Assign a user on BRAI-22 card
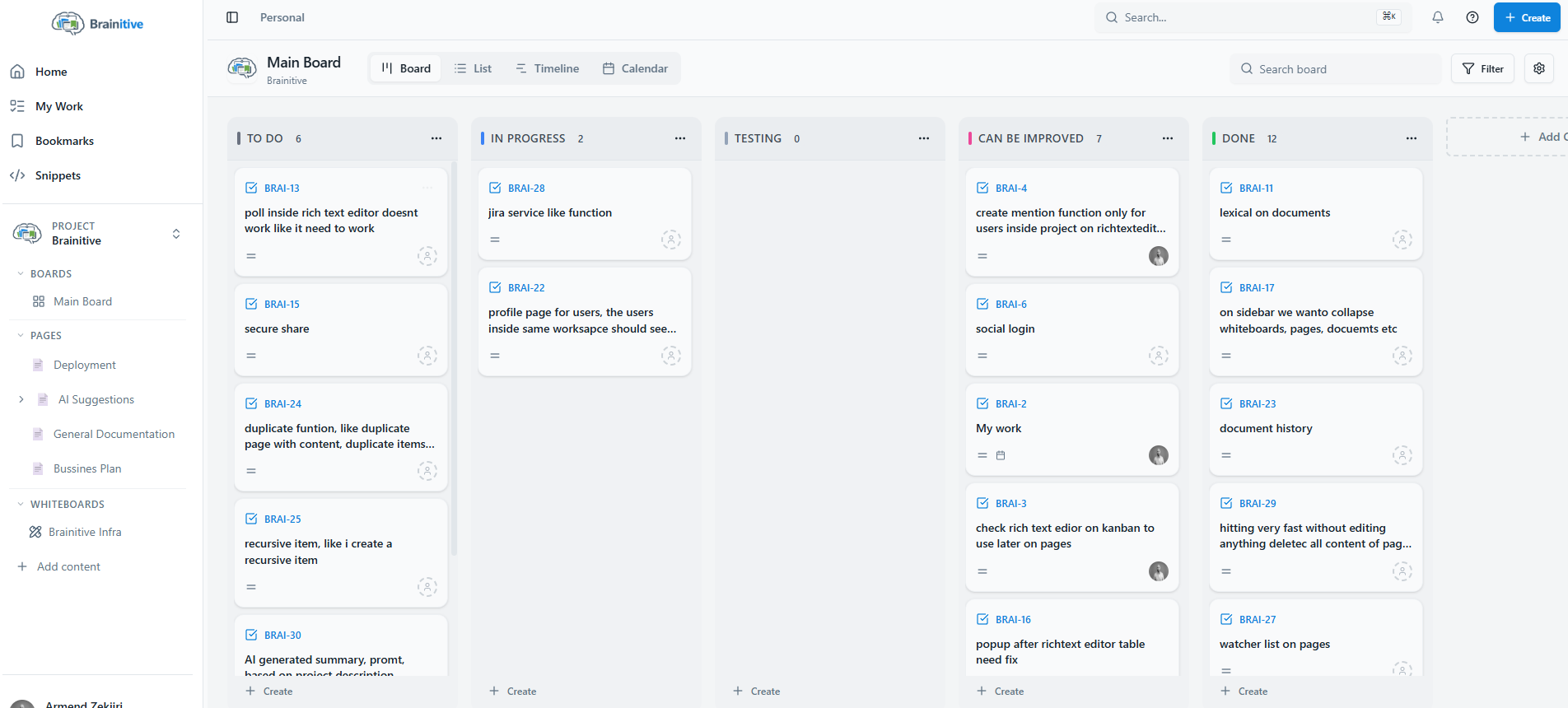 click(x=671, y=356)
